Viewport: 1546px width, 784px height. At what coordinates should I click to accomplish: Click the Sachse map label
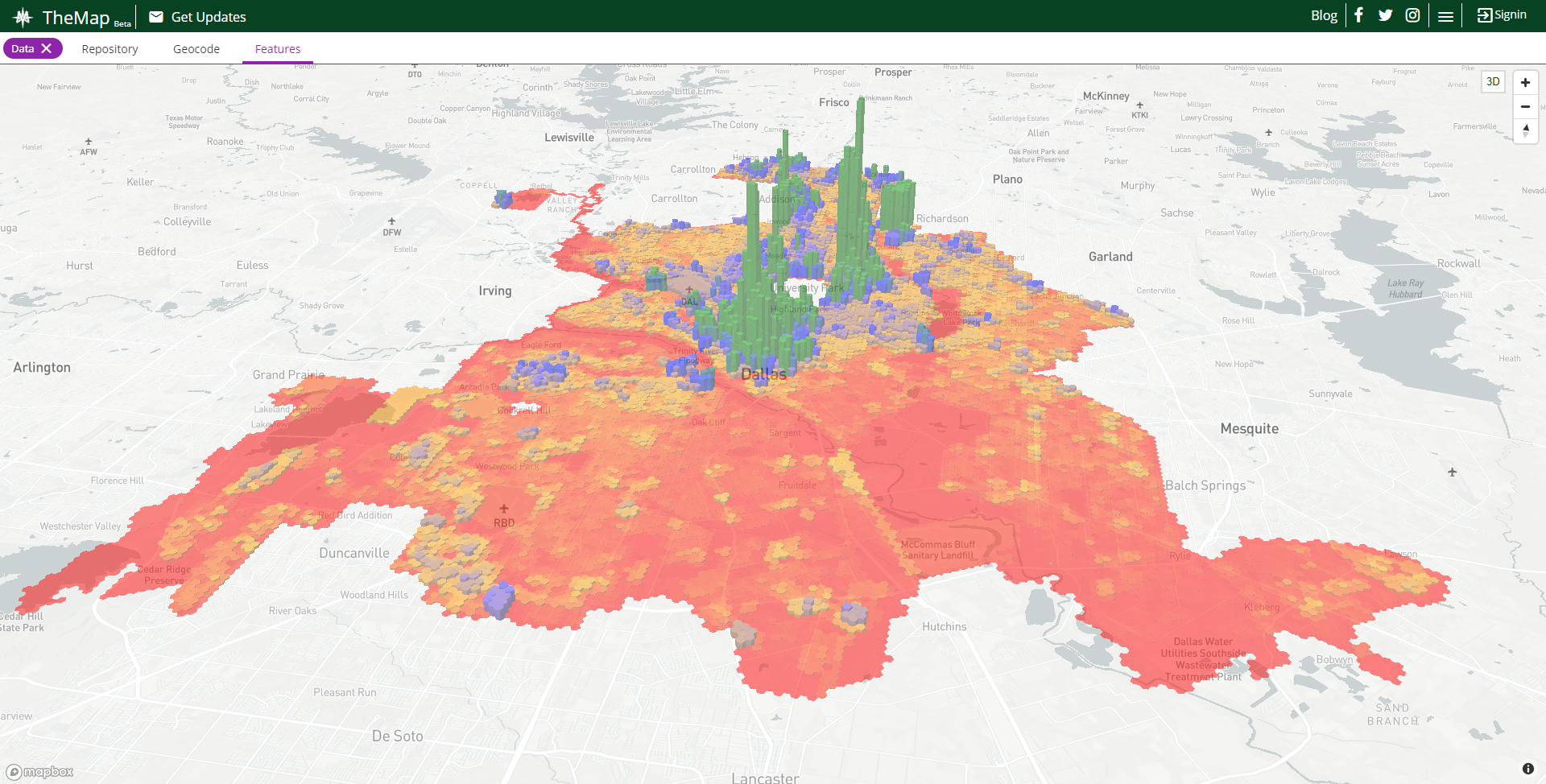click(1177, 213)
